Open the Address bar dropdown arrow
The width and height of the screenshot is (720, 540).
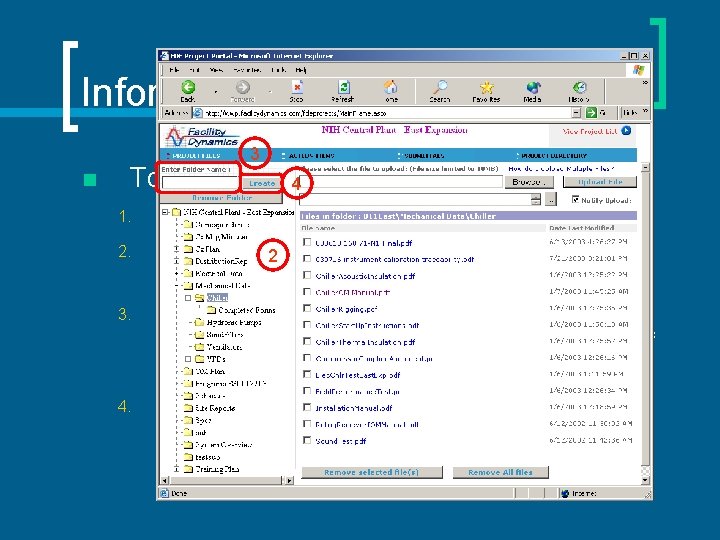point(576,112)
